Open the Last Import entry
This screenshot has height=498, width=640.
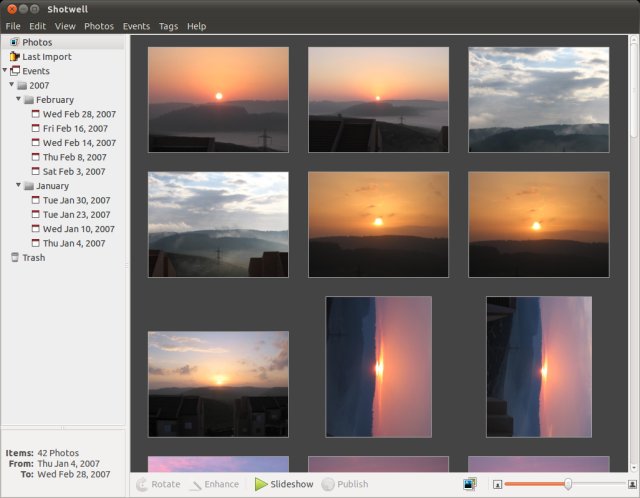coord(46,57)
